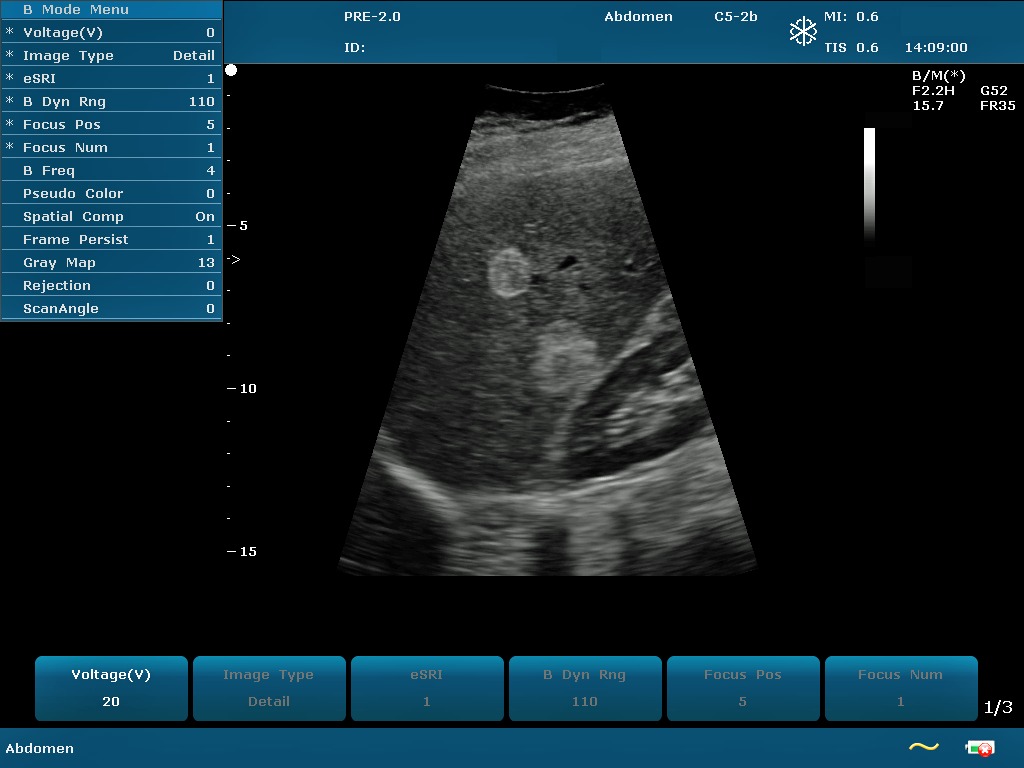Click the white dot depth marker
This screenshot has height=768, width=1024.
coord(231,70)
